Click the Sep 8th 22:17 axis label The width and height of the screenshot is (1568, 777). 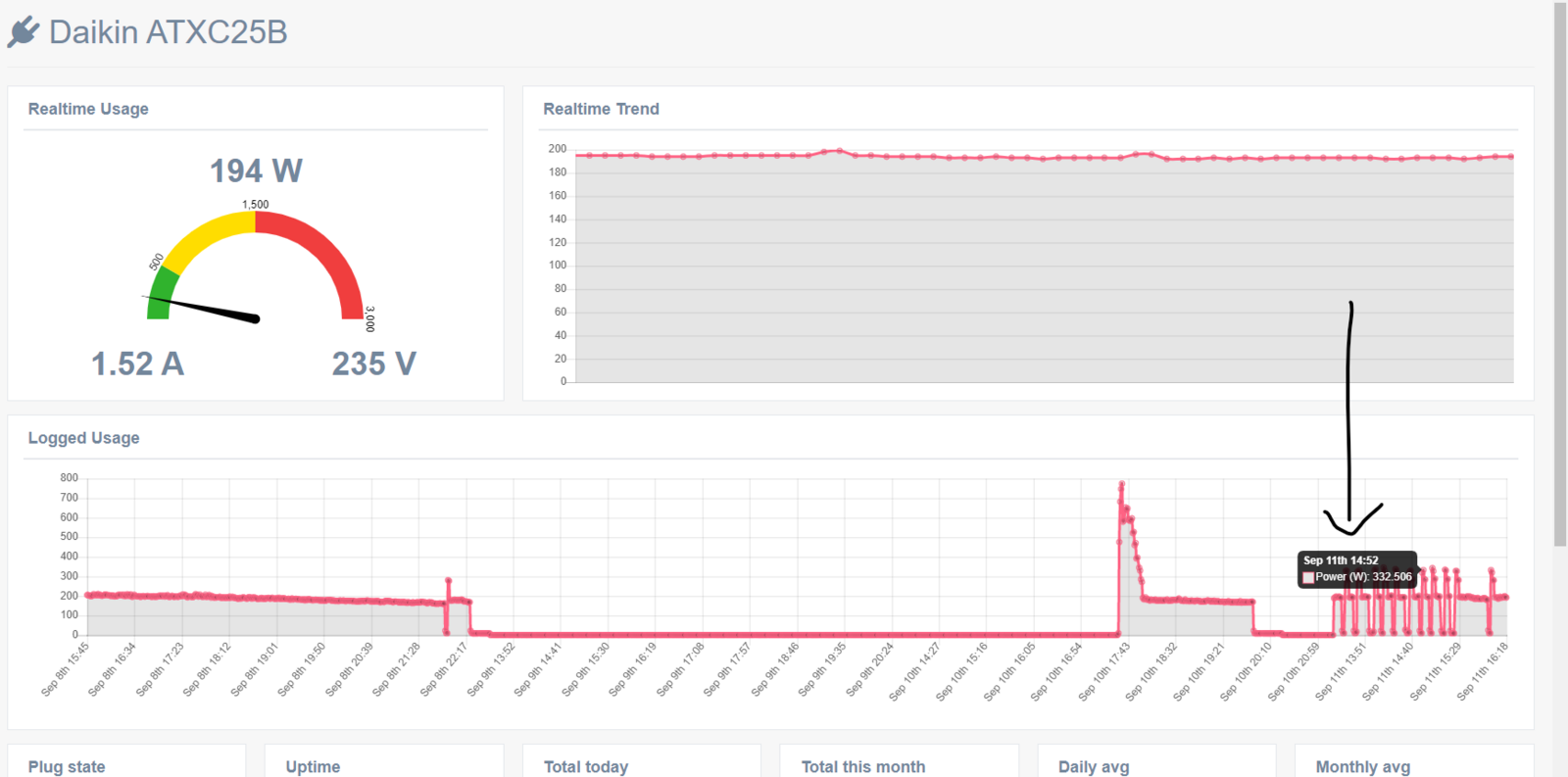tap(444, 669)
